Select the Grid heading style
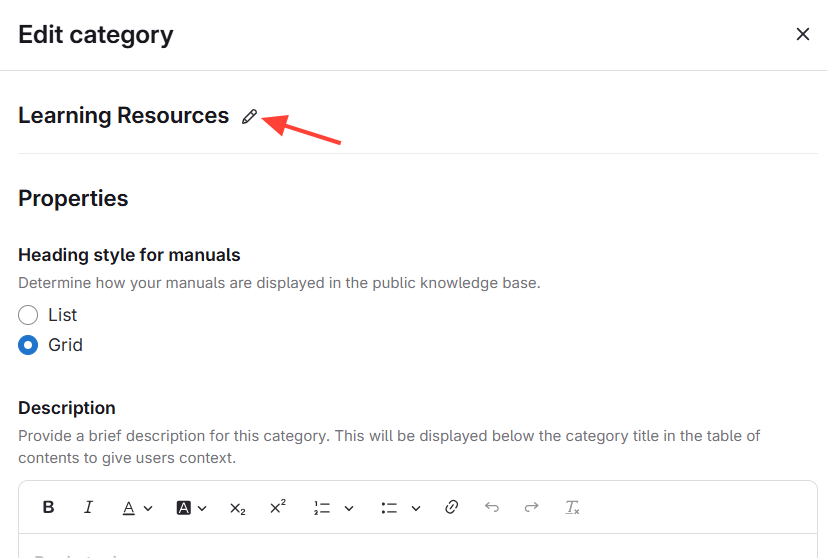Image resolution: width=827 pixels, height=558 pixels. [28, 345]
